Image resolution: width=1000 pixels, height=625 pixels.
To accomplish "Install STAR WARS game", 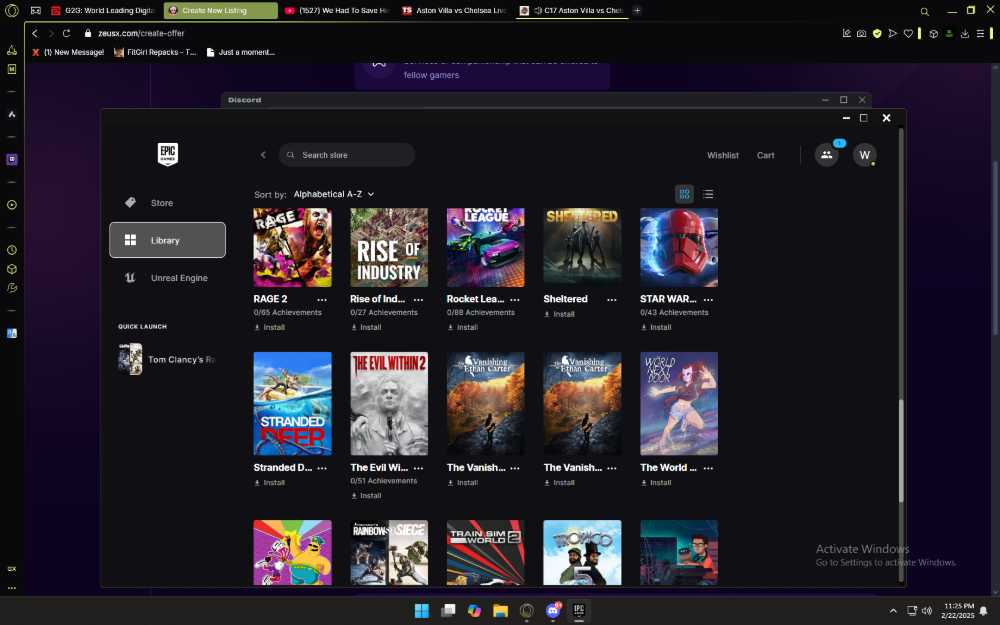I will coord(656,327).
